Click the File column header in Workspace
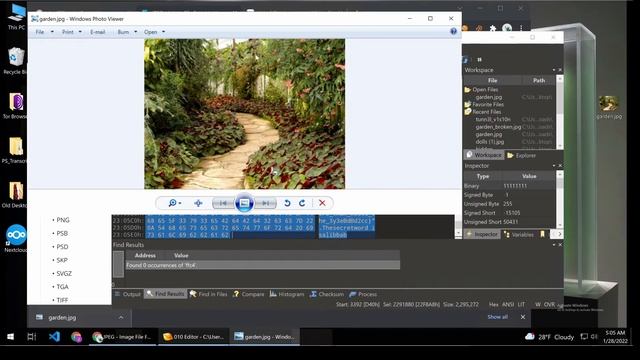640x360 pixels. [493, 80]
